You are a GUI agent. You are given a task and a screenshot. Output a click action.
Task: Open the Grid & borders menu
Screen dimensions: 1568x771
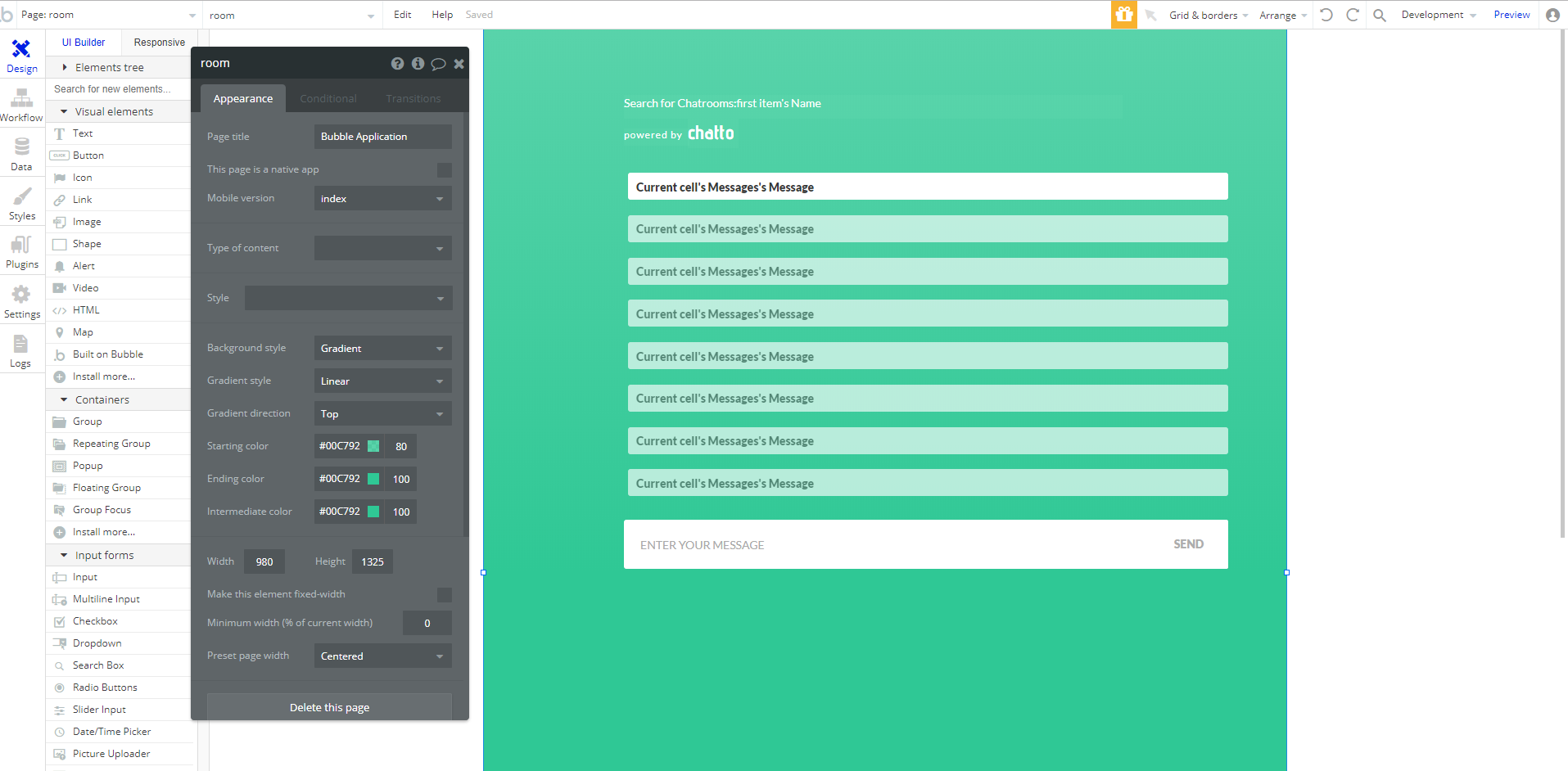(x=1209, y=15)
